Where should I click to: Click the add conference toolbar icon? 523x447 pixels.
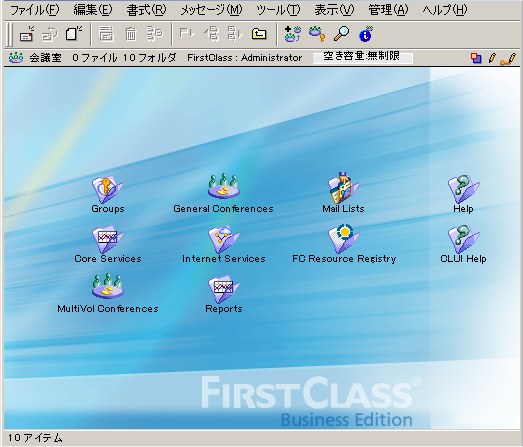point(293,34)
